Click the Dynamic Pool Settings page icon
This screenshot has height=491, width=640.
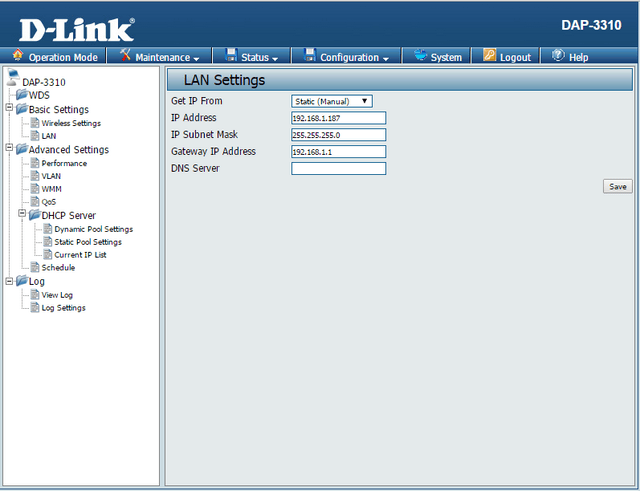click(48, 229)
